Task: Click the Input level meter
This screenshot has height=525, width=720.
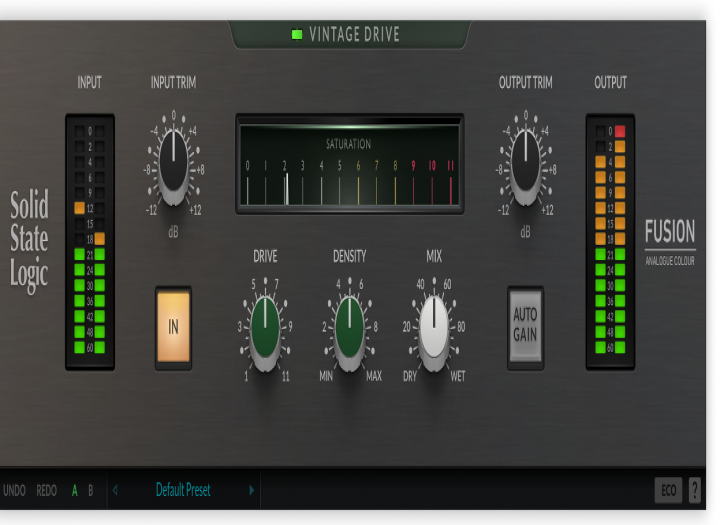Action: point(90,242)
